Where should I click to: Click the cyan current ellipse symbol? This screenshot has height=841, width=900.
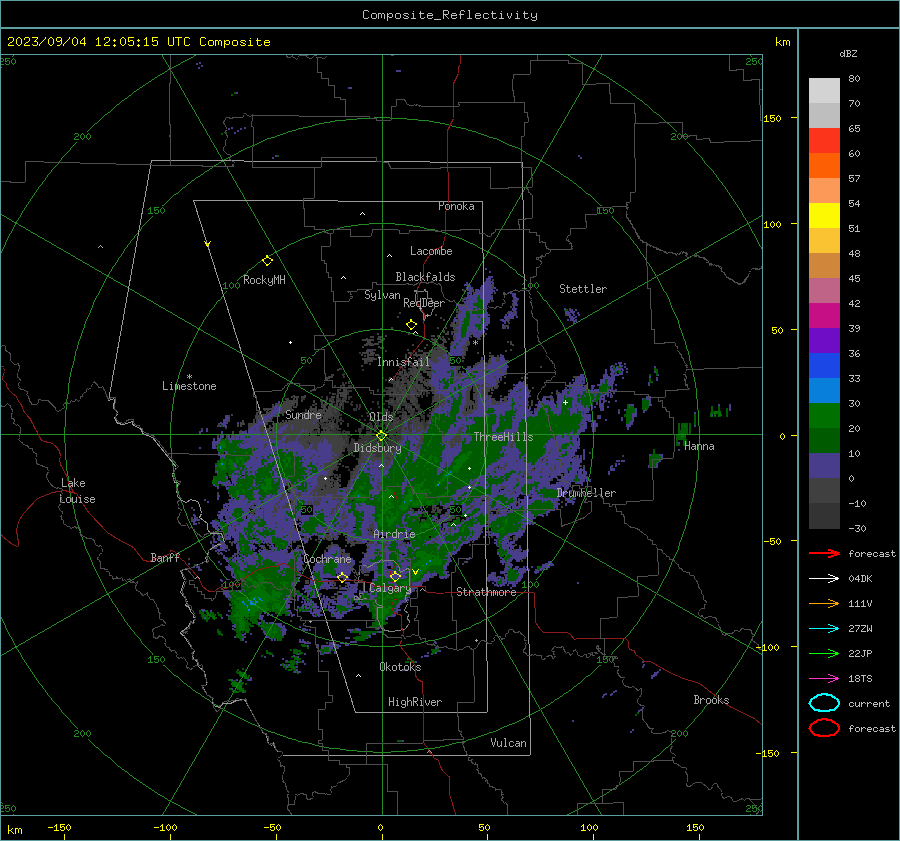pyautogui.click(x=824, y=703)
